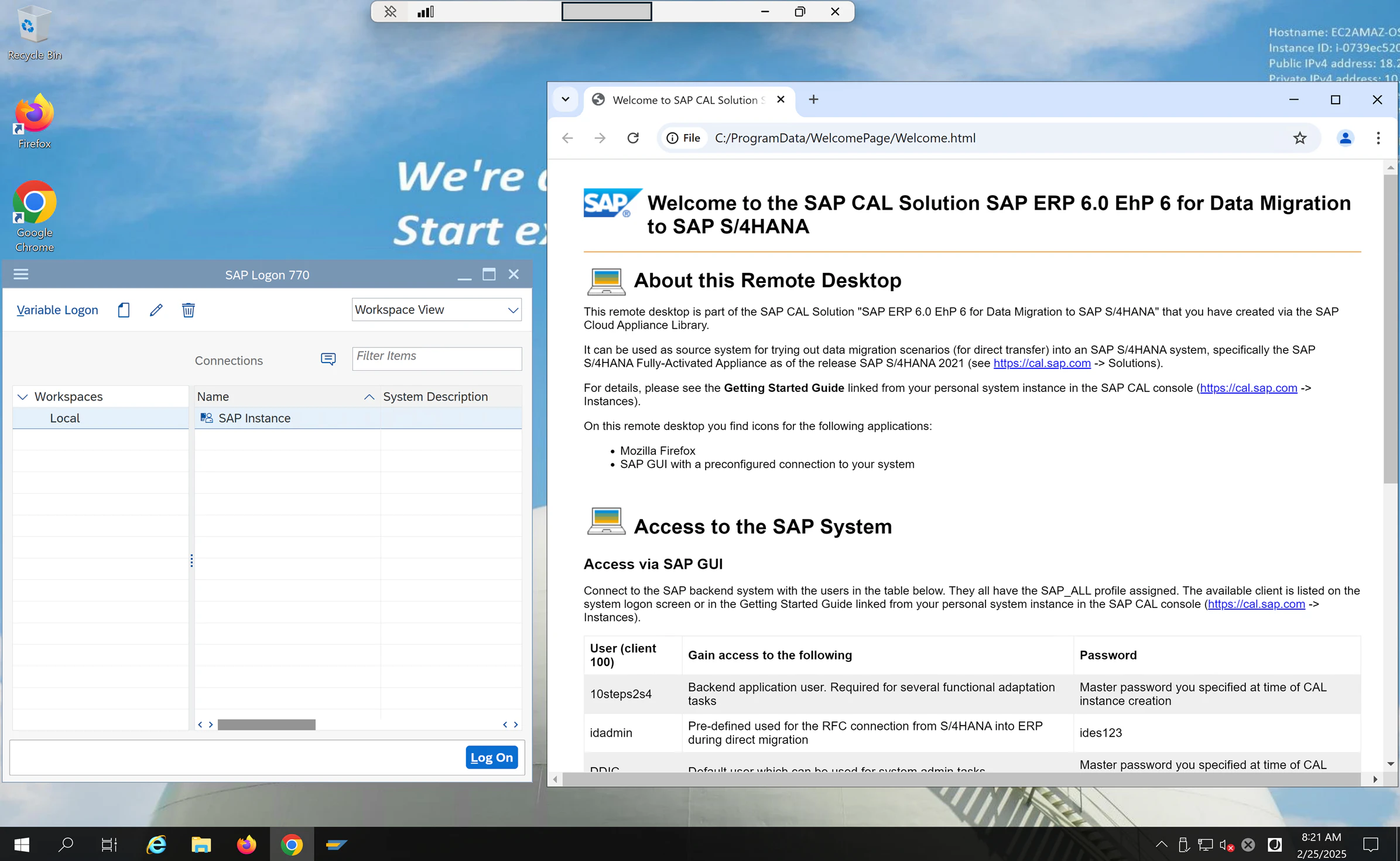Click the idadmin user cell
This screenshot has width=1400, height=861.
[632, 733]
